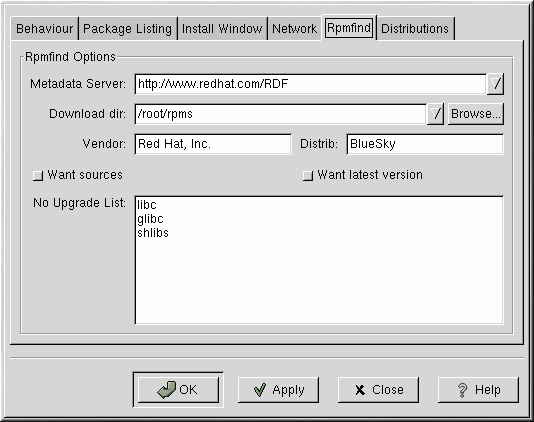The width and height of the screenshot is (534, 422).
Task: Open the Download dir dropdown arrow
Action: [435, 114]
